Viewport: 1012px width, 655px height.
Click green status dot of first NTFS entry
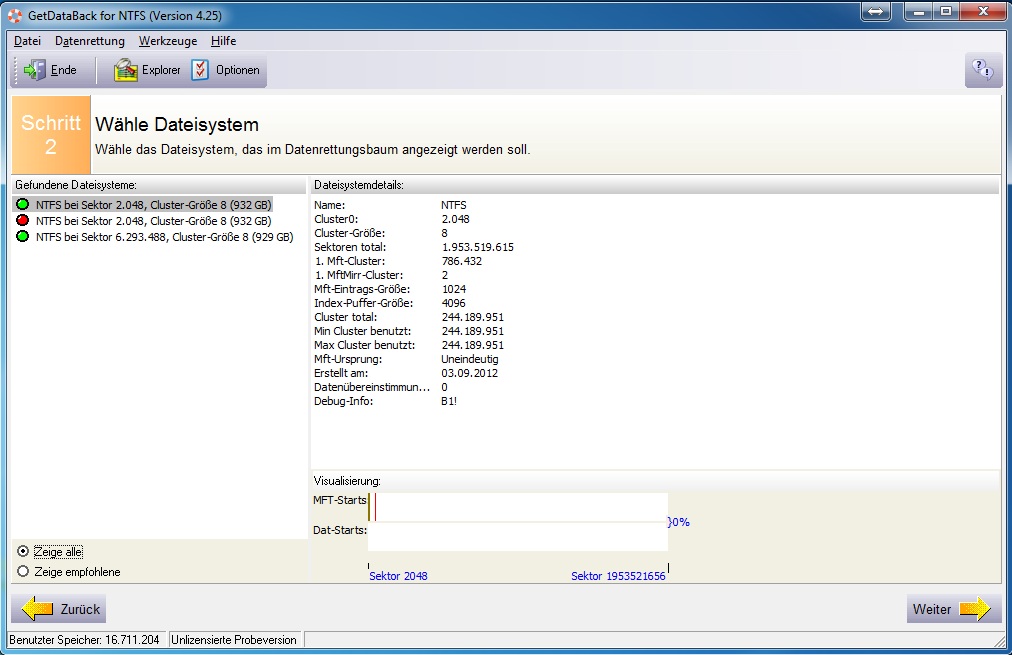coord(23,205)
